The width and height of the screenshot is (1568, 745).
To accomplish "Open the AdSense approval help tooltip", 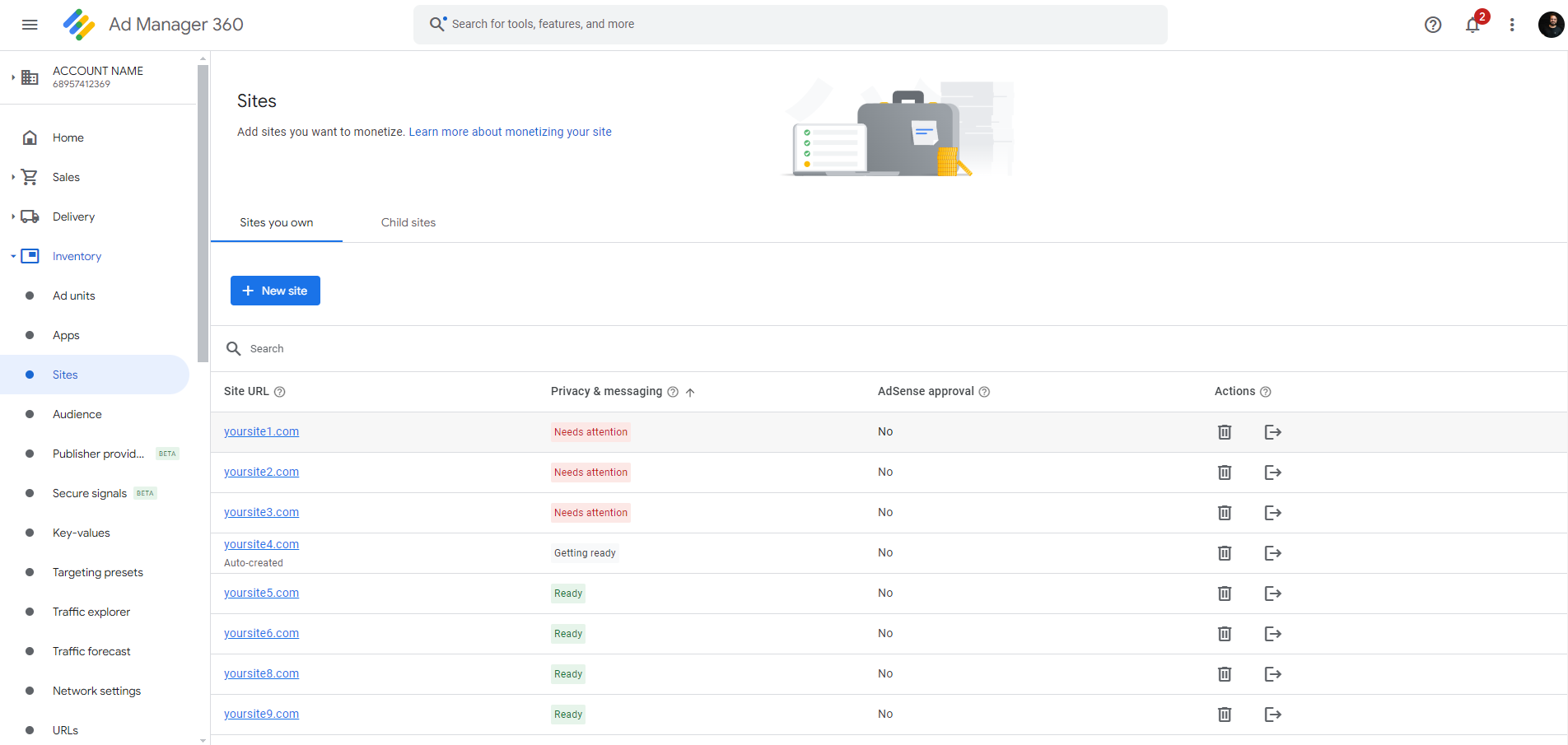I will coord(985,392).
